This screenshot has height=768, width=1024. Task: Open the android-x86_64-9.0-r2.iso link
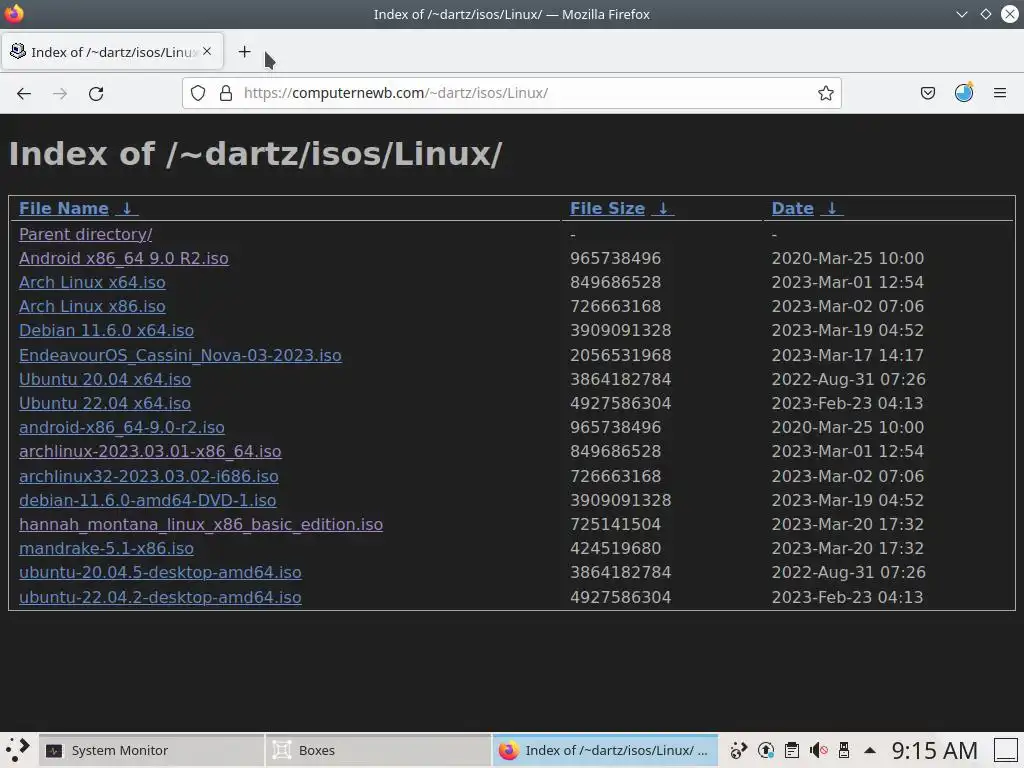(x=121, y=428)
